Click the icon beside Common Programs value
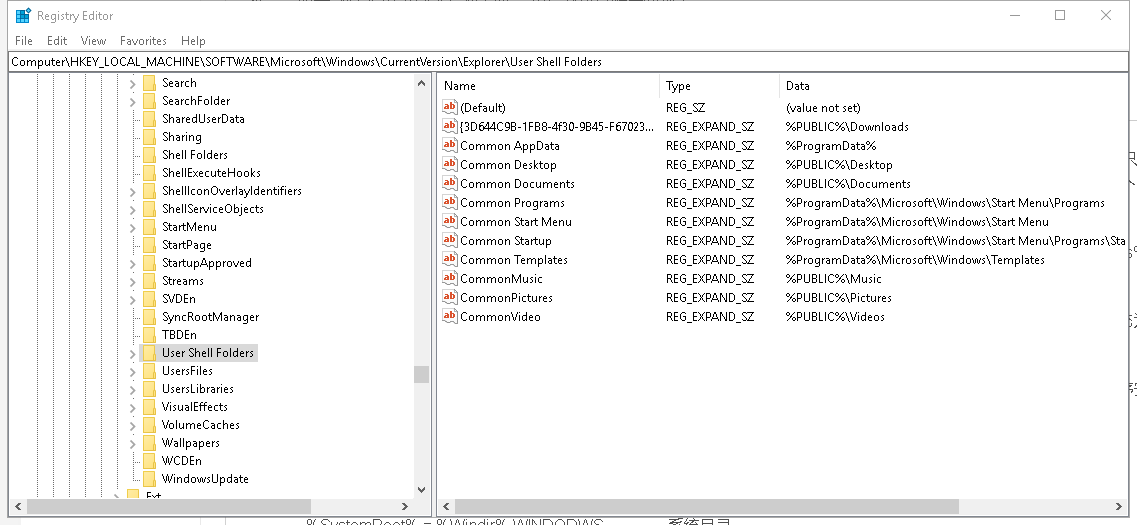Viewport: 1137px width, 525px height. pos(450,202)
